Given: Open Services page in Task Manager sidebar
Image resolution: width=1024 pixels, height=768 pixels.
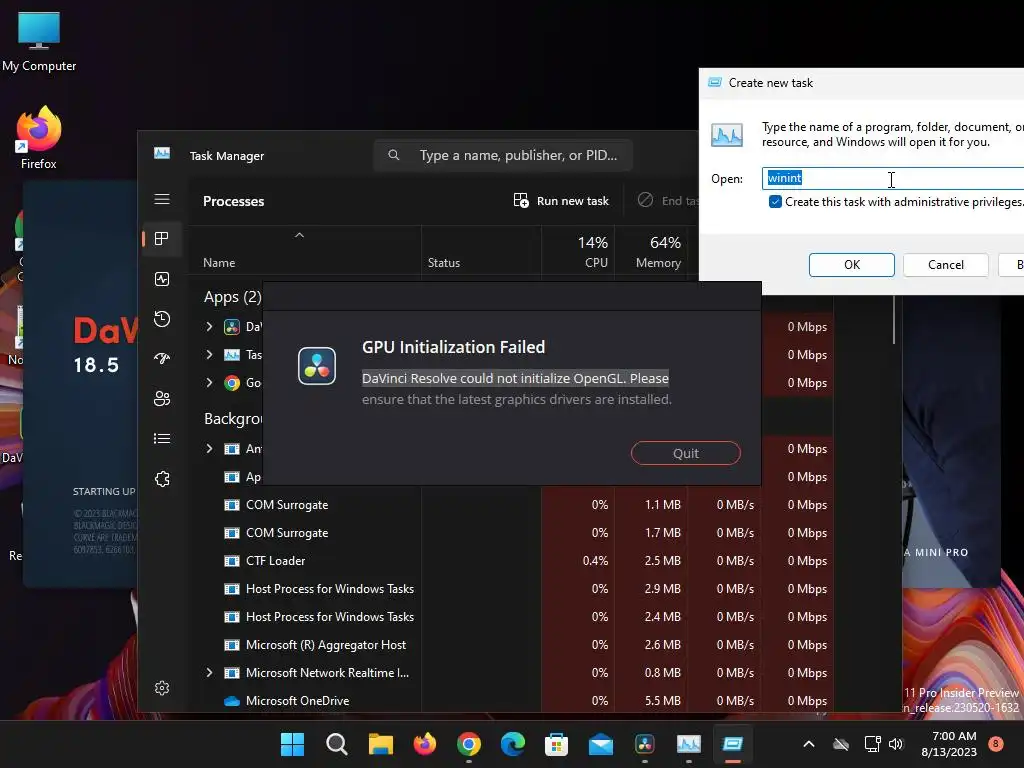Looking at the screenshot, I should 162,479.
